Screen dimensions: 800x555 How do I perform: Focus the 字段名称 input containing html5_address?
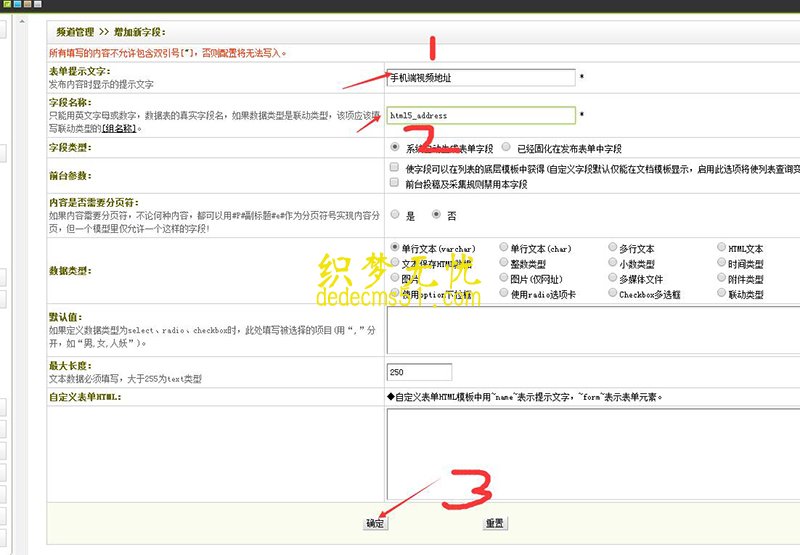pyautogui.click(x=481, y=115)
